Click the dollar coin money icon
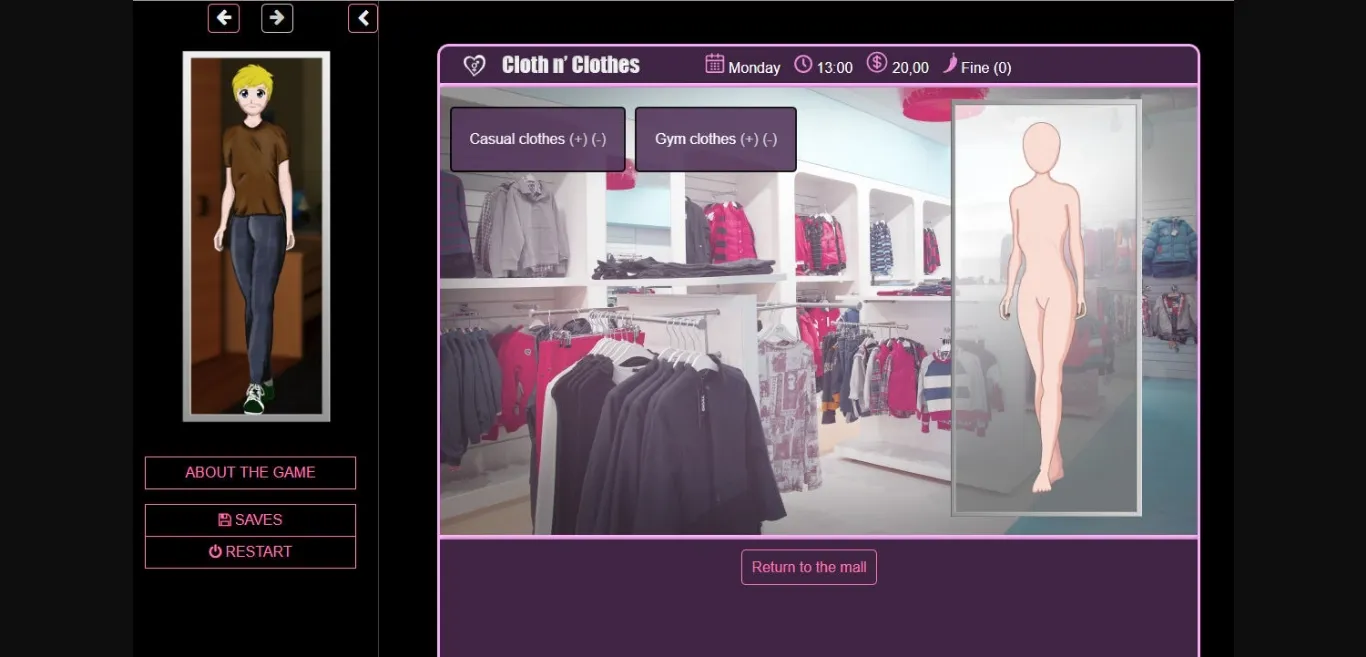The height and width of the screenshot is (657, 1366). (877, 63)
